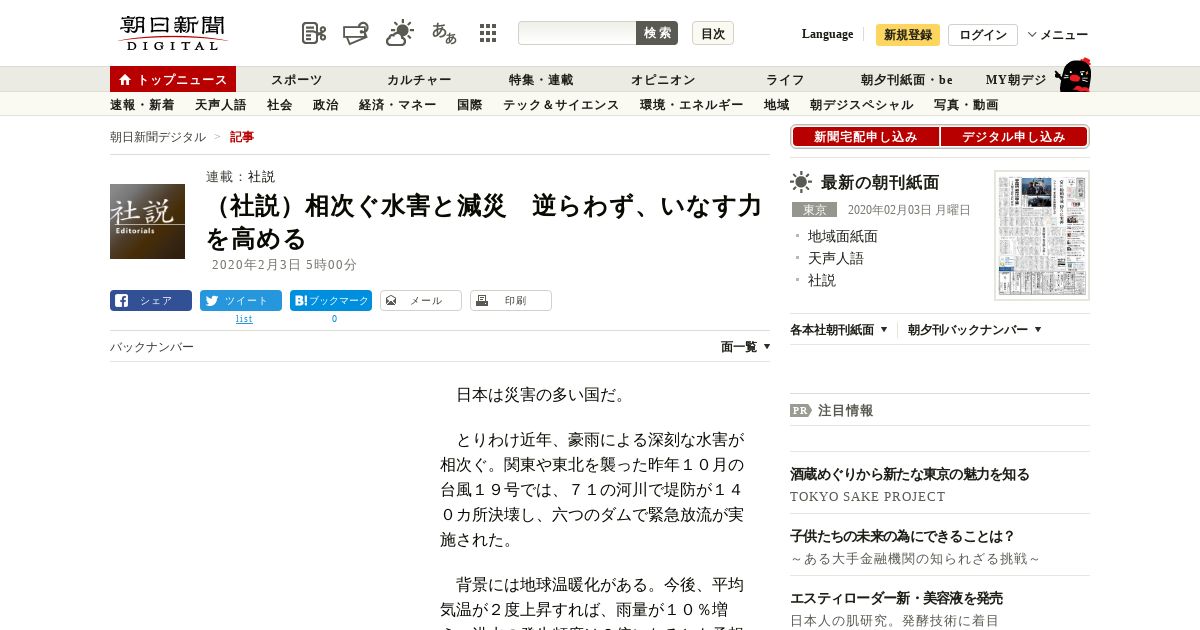Expand 各本社朝刊紙面 dropdown

[839, 329]
